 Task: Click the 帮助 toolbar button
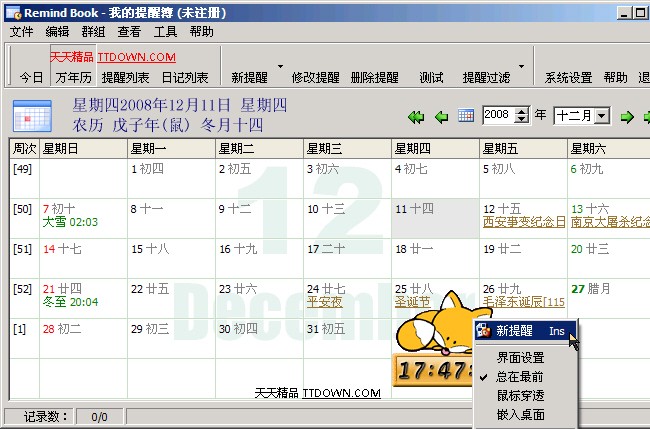[616, 77]
